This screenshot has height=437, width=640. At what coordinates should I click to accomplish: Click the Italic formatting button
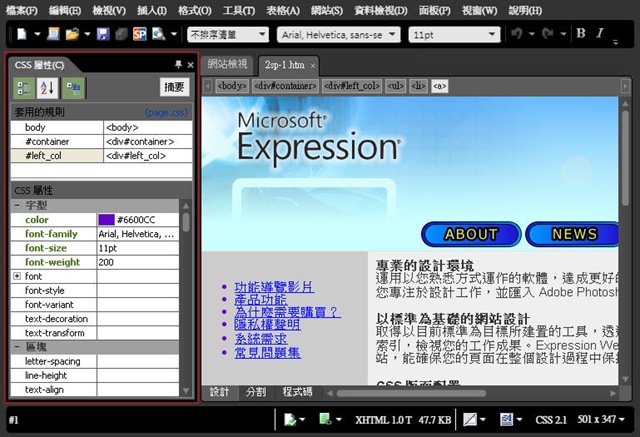601,34
